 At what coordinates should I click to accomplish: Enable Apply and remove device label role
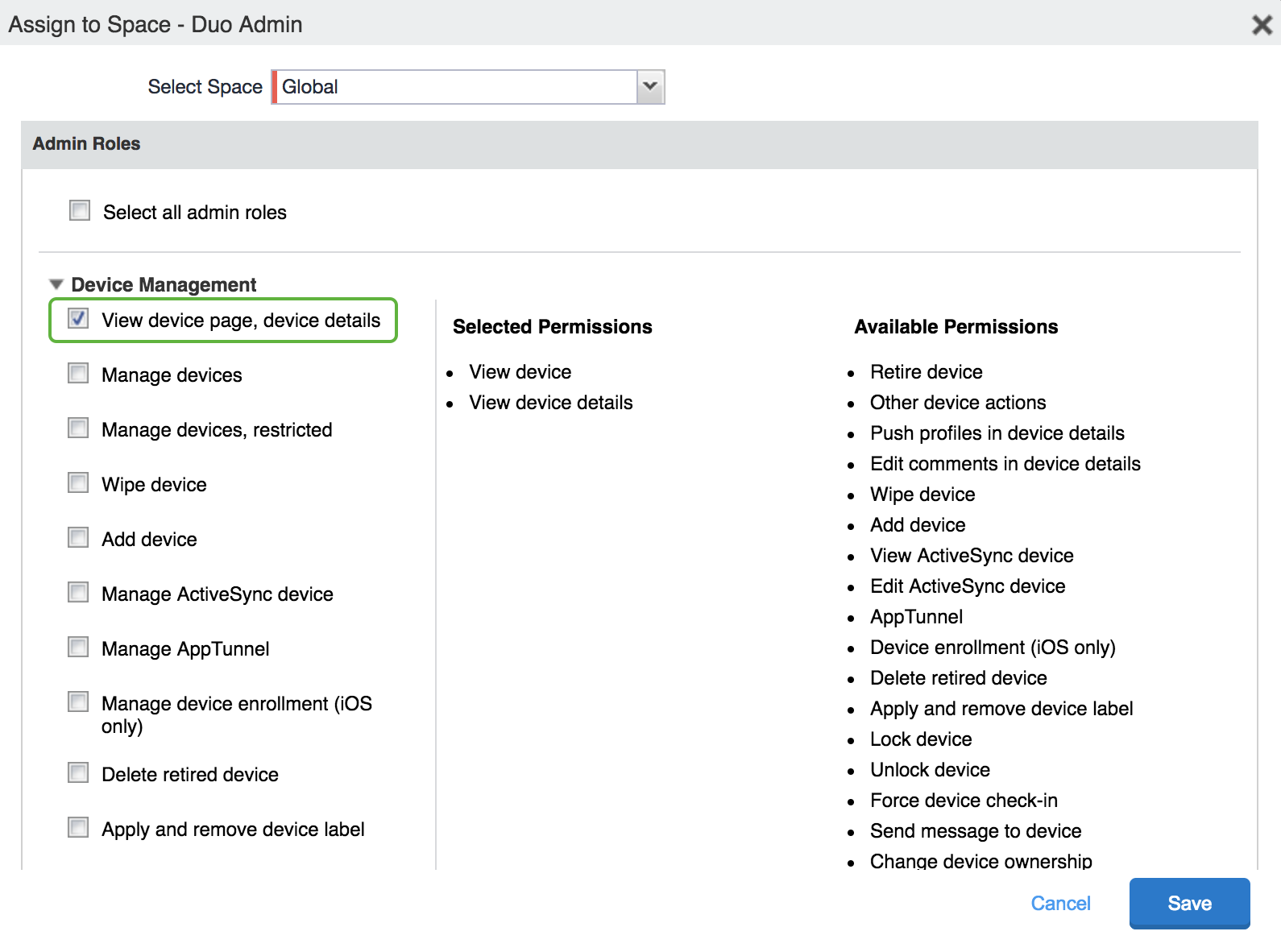click(78, 828)
